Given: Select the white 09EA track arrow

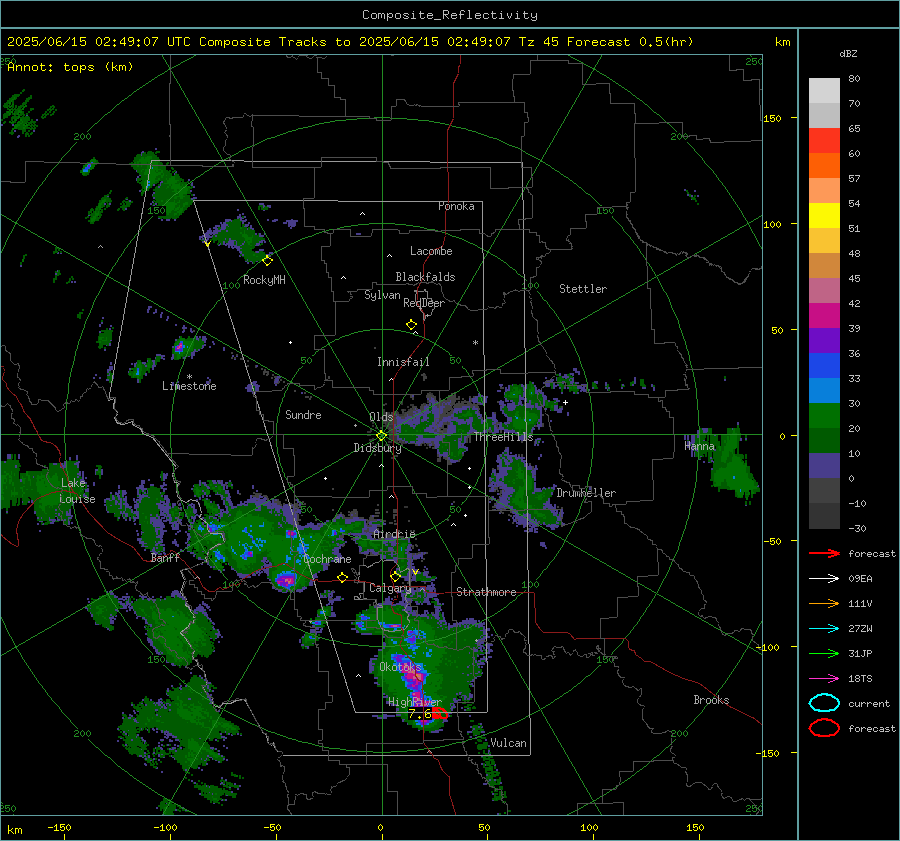Looking at the screenshot, I should point(824,579).
